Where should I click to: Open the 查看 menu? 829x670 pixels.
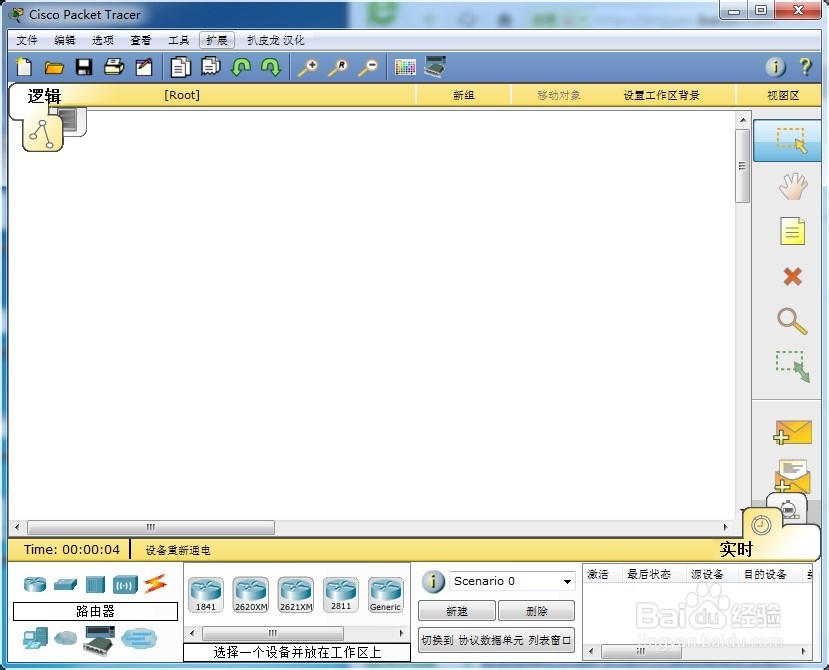141,40
